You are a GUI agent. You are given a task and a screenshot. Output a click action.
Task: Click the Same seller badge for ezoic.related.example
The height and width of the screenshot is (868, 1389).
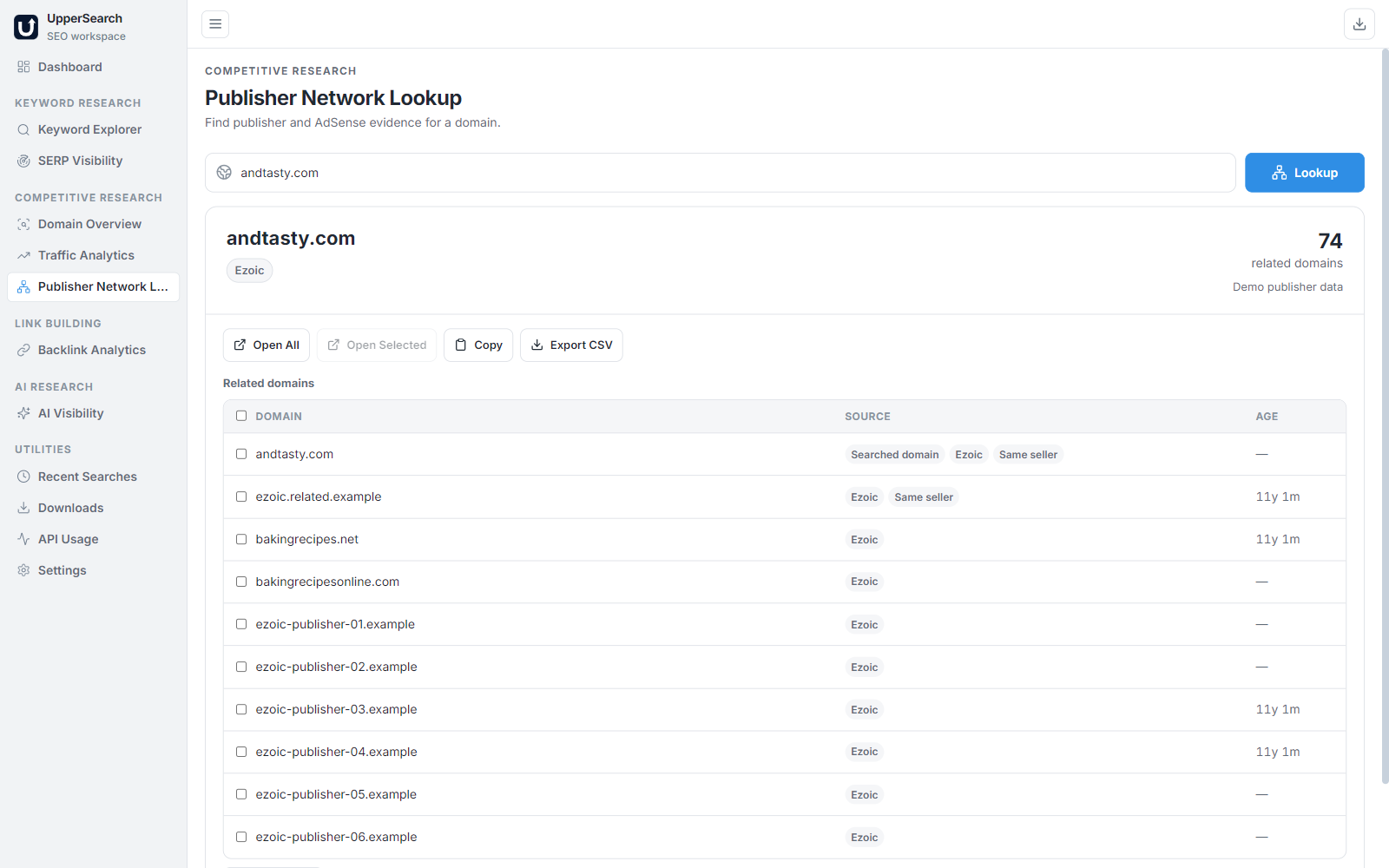tap(924, 497)
